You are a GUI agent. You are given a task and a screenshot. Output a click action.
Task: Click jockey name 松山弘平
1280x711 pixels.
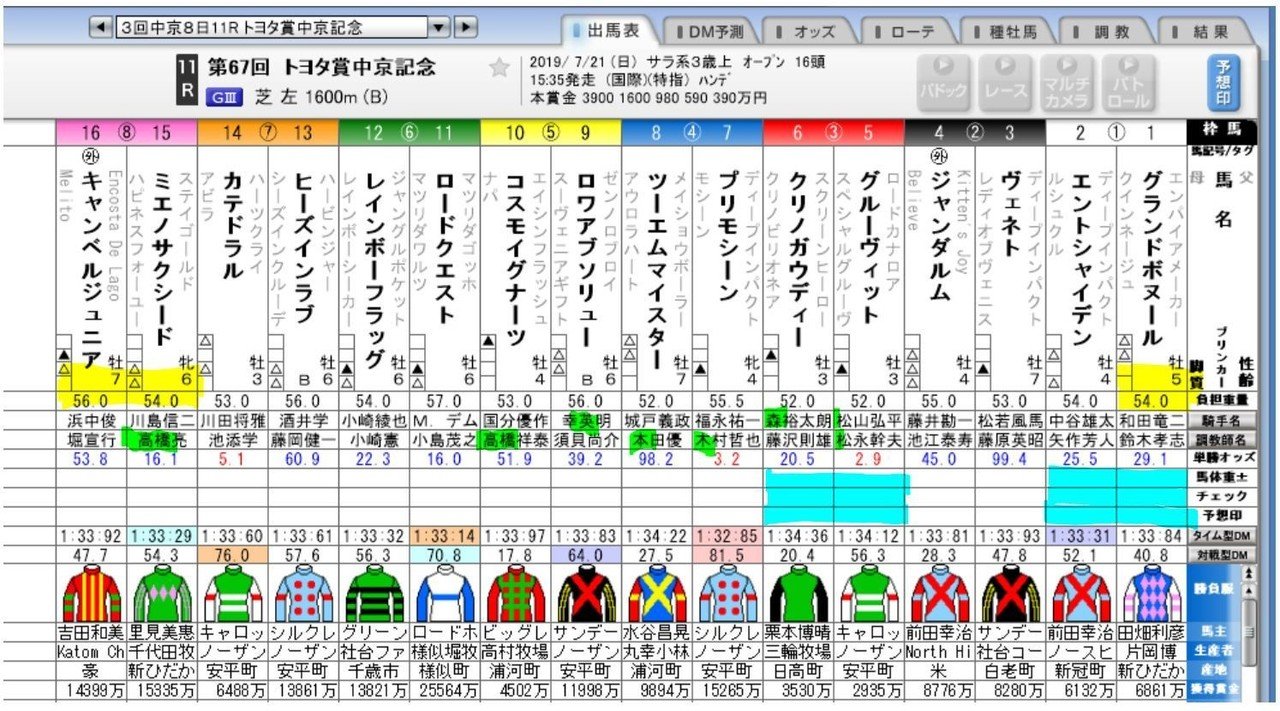pyautogui.click(x=869, y=422)
